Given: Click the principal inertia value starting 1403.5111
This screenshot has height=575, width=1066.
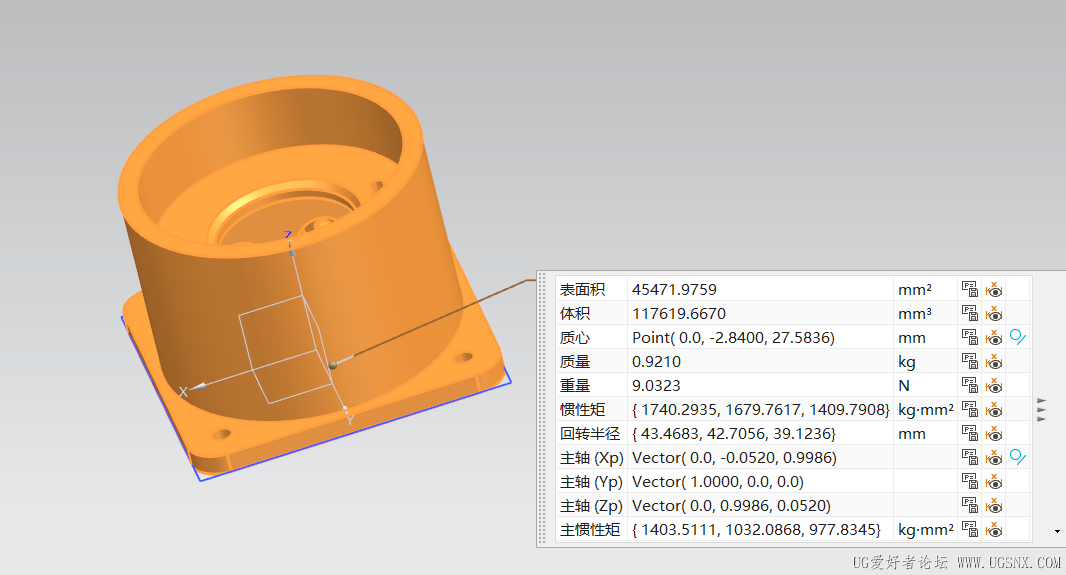Looking at the screenshot, I should 757,530.
